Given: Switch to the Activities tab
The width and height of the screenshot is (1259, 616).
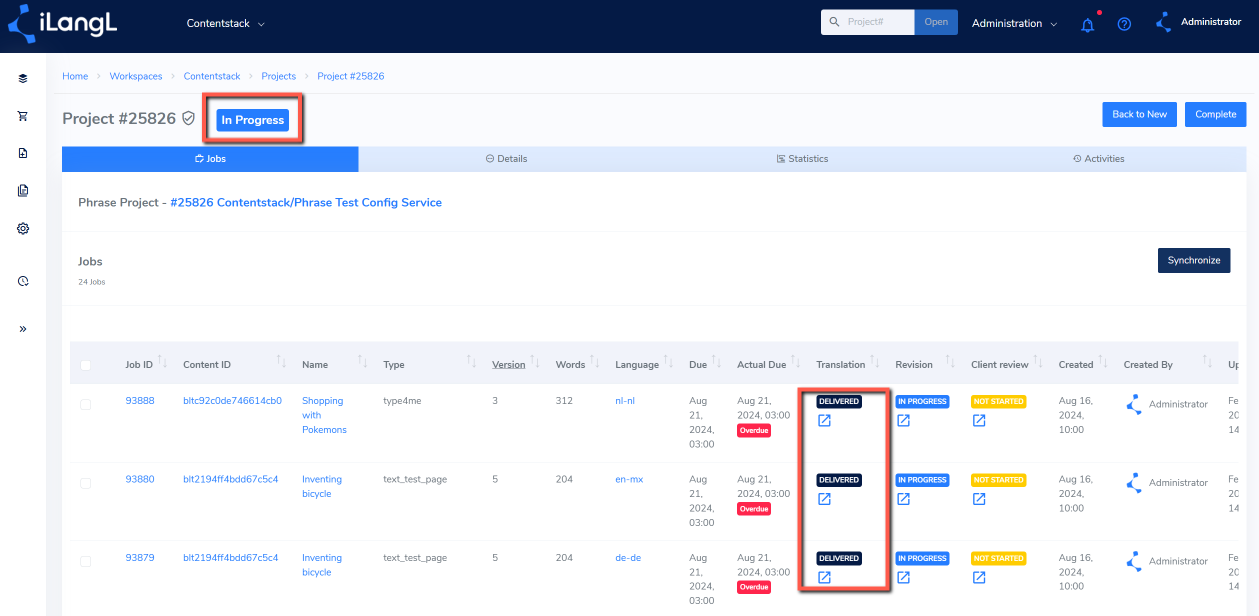Looking at the screenshot, I should point(1098,159).
